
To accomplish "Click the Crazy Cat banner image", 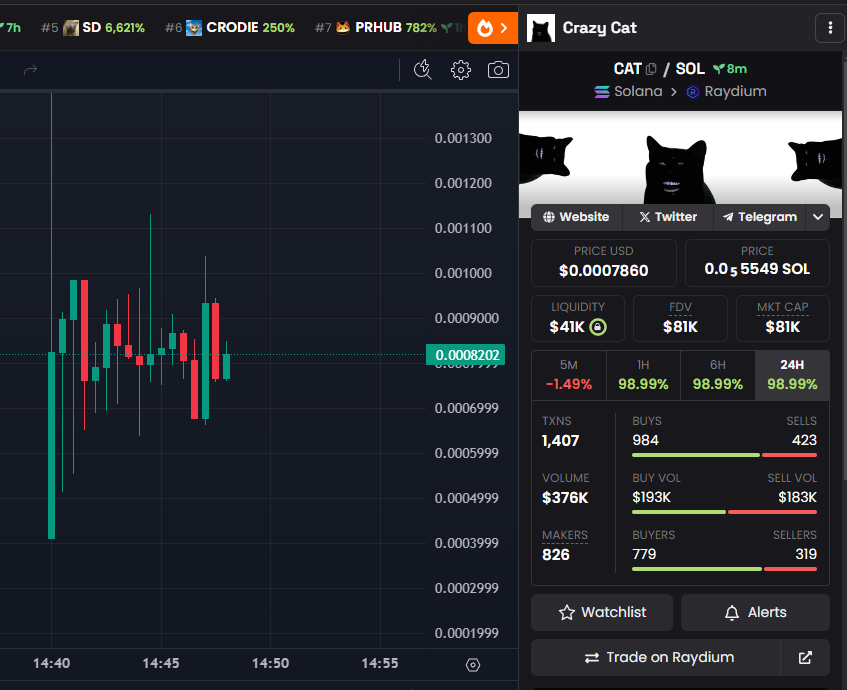I will click(680, 157).
